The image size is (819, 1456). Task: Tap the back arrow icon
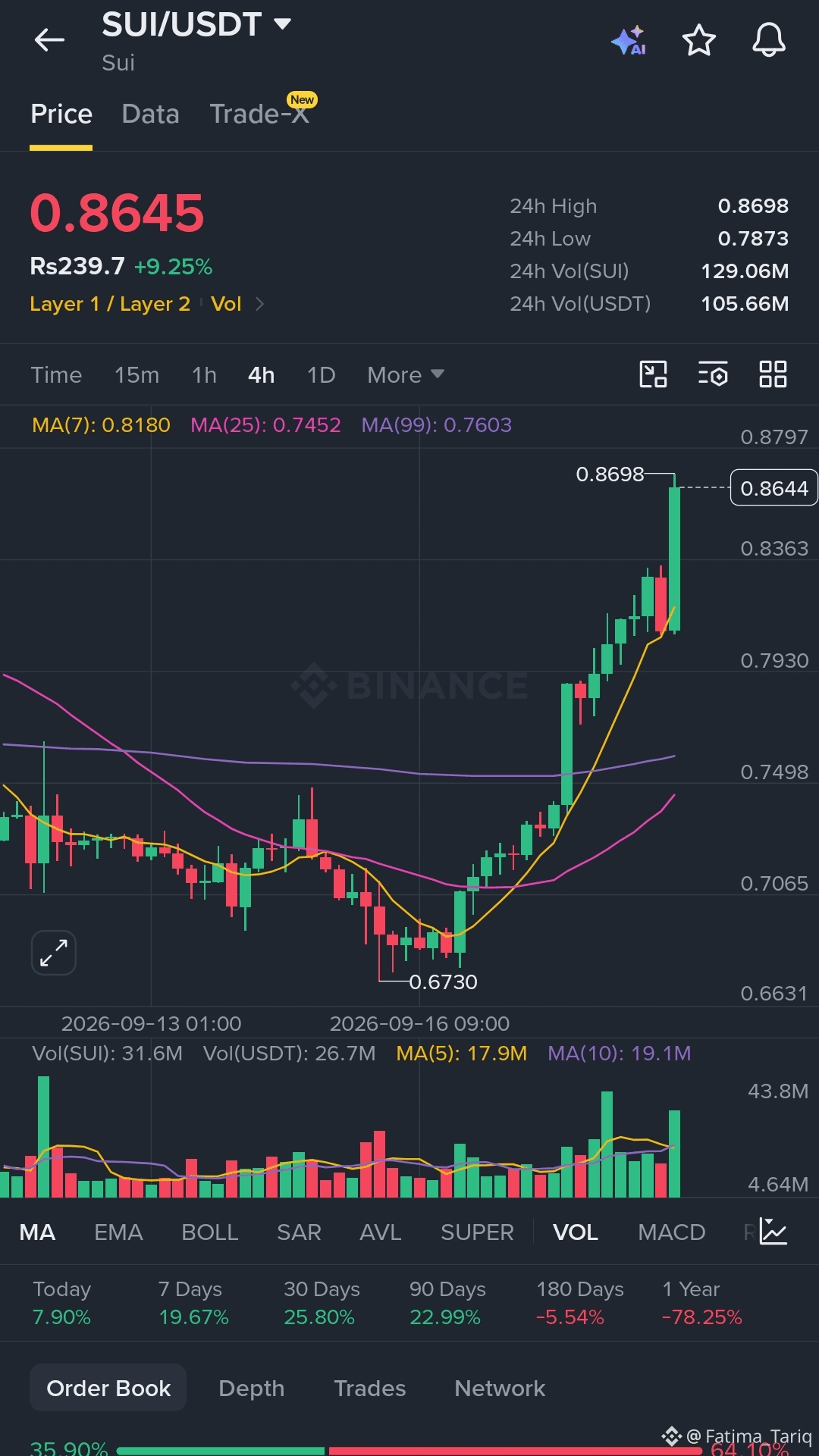click(49, 40)
